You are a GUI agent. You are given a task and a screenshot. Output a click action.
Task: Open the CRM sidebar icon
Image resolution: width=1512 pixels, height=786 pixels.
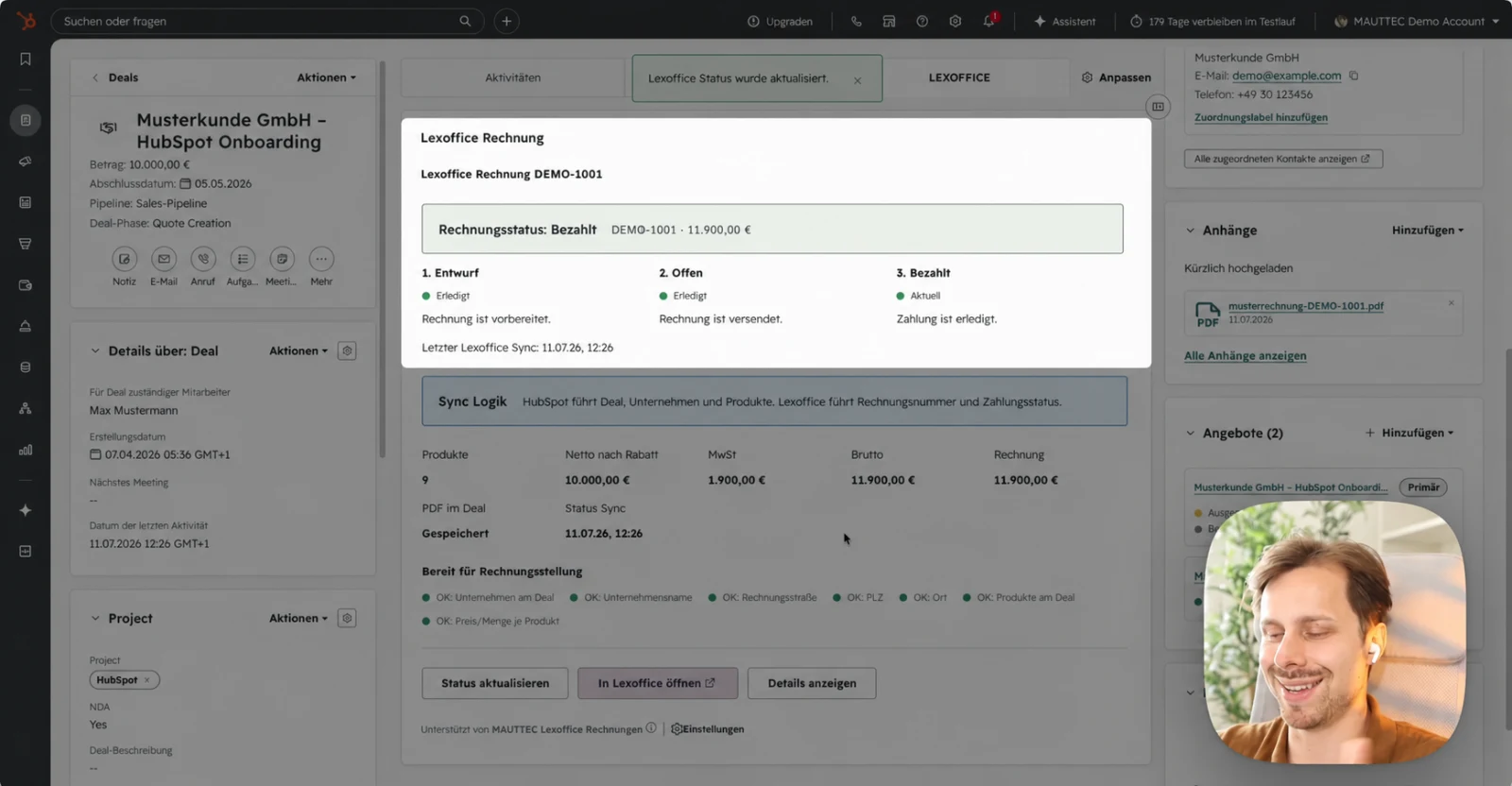click(x=26, y=120)
